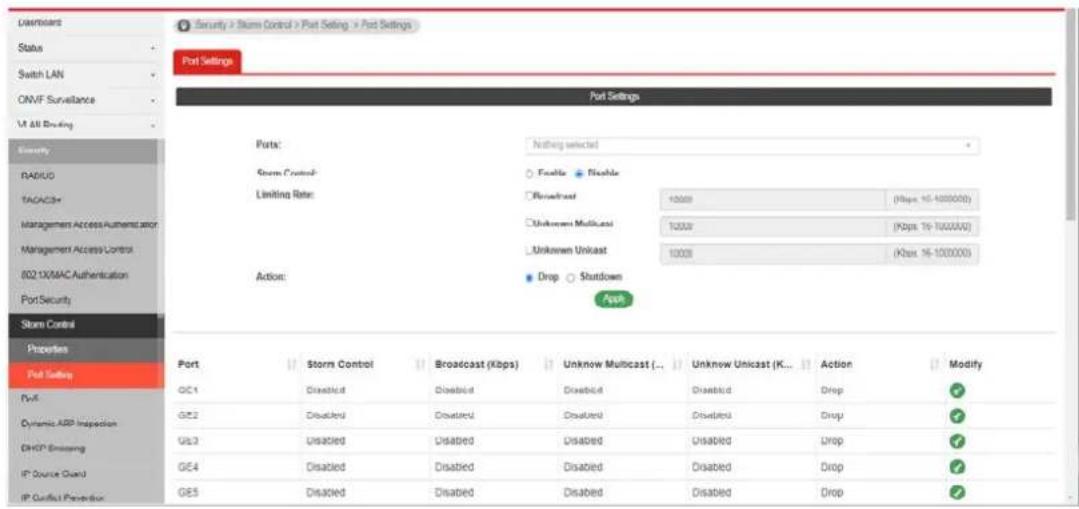Click the breadcrumb home icon before Security
The width and height of the screenshot is (1079, 509).
pyautogui.click(x=184, y=25)
